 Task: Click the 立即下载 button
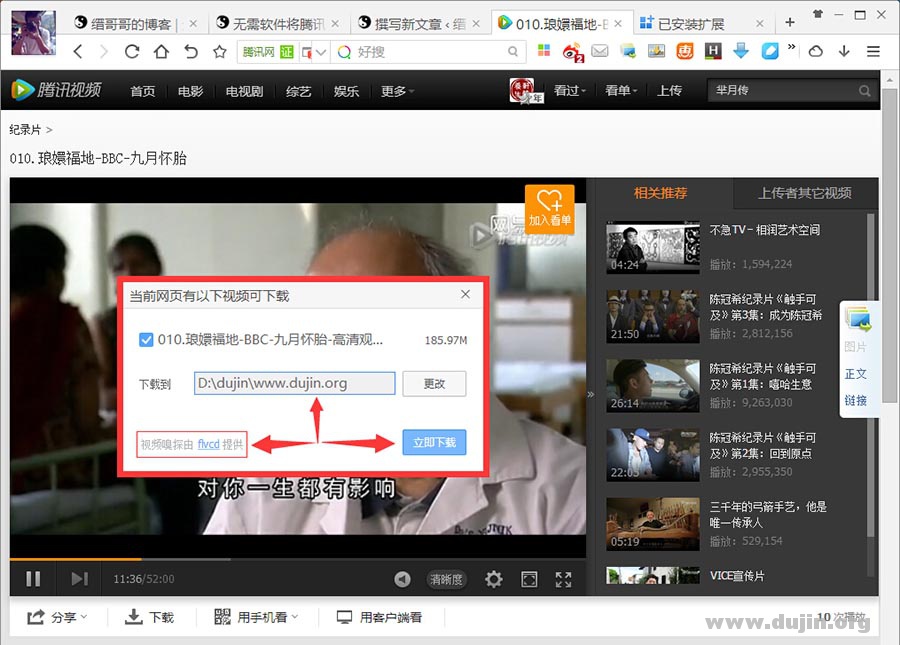click(435, 442)
